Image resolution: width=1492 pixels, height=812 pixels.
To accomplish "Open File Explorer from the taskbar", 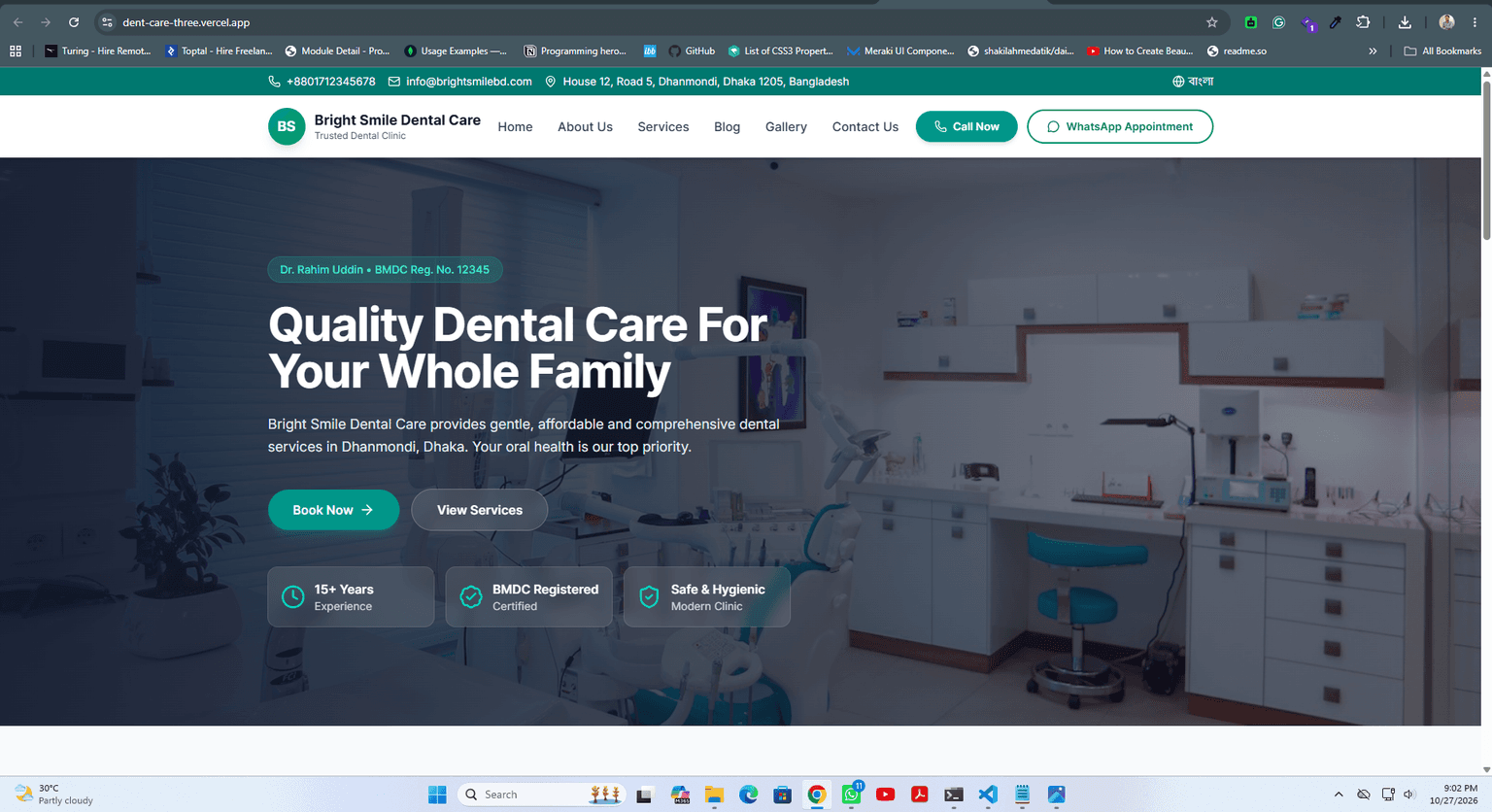I will (x=714, y=795).
